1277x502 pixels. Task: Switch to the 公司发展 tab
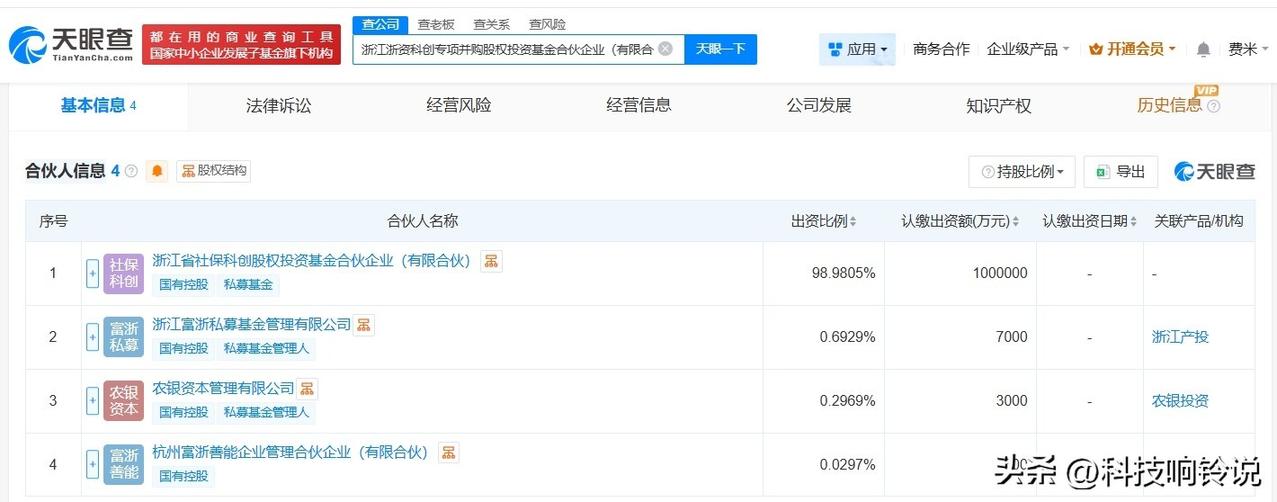819,105
